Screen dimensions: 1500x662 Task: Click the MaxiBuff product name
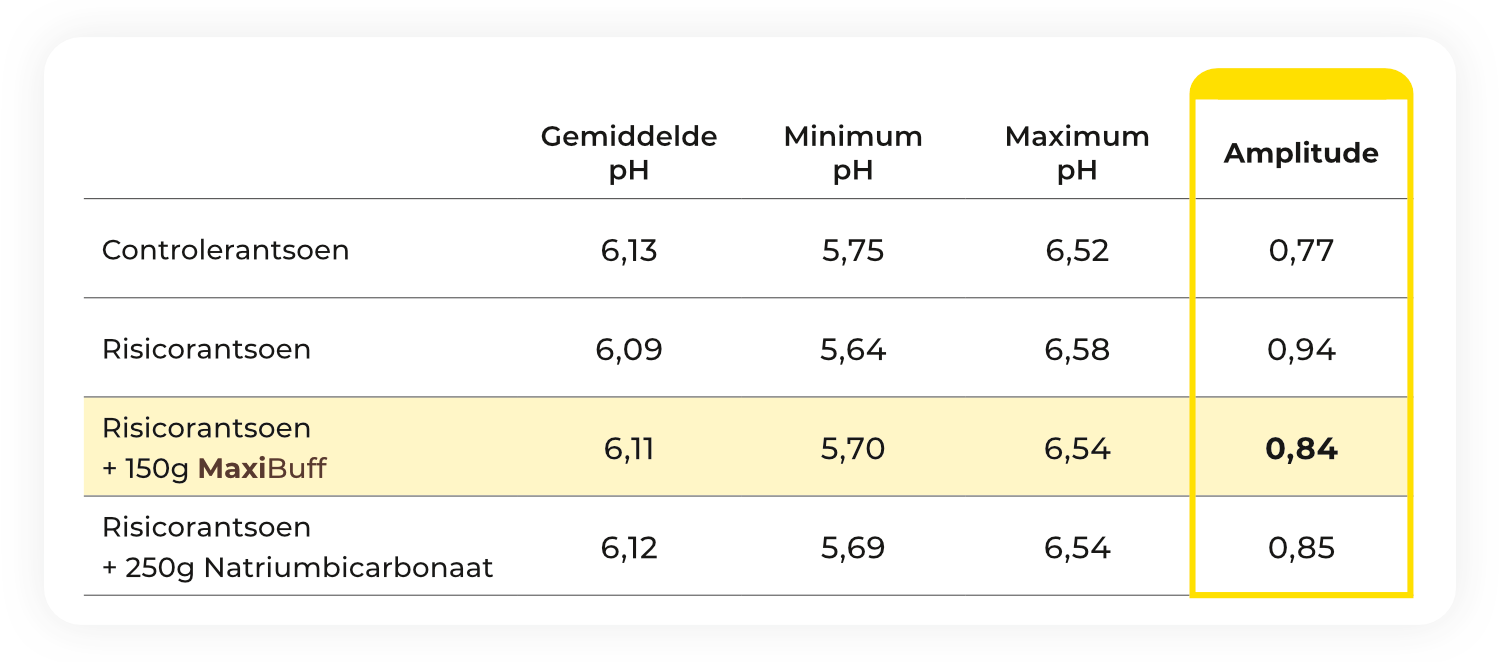point(262,468)
